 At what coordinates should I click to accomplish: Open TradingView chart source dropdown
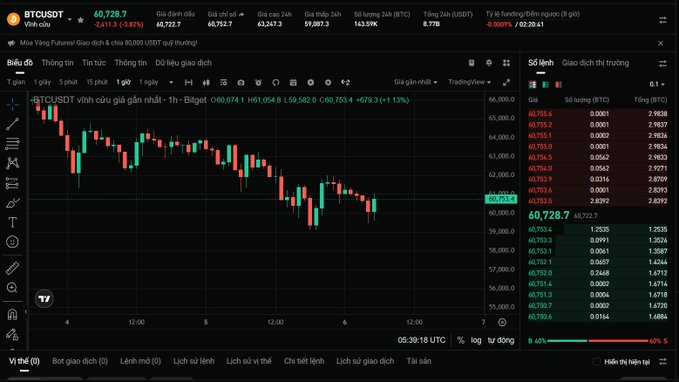(x=469, y=82)
